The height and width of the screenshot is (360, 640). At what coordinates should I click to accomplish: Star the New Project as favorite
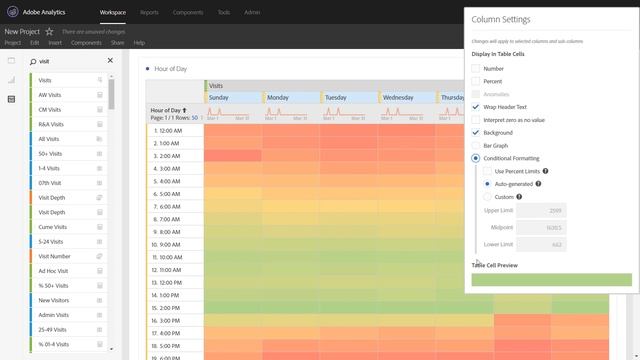(x=49, y=31)
